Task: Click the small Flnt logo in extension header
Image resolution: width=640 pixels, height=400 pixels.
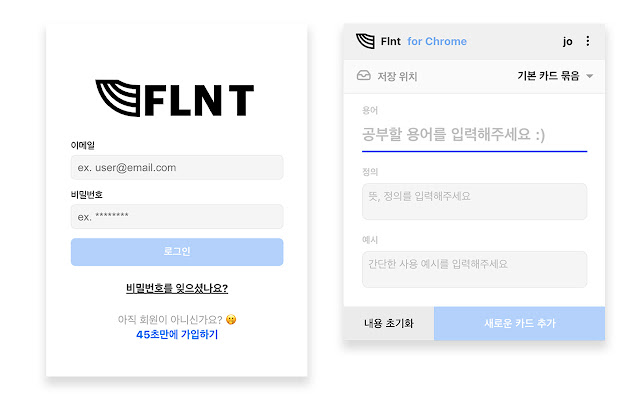Action: (365, 42)
